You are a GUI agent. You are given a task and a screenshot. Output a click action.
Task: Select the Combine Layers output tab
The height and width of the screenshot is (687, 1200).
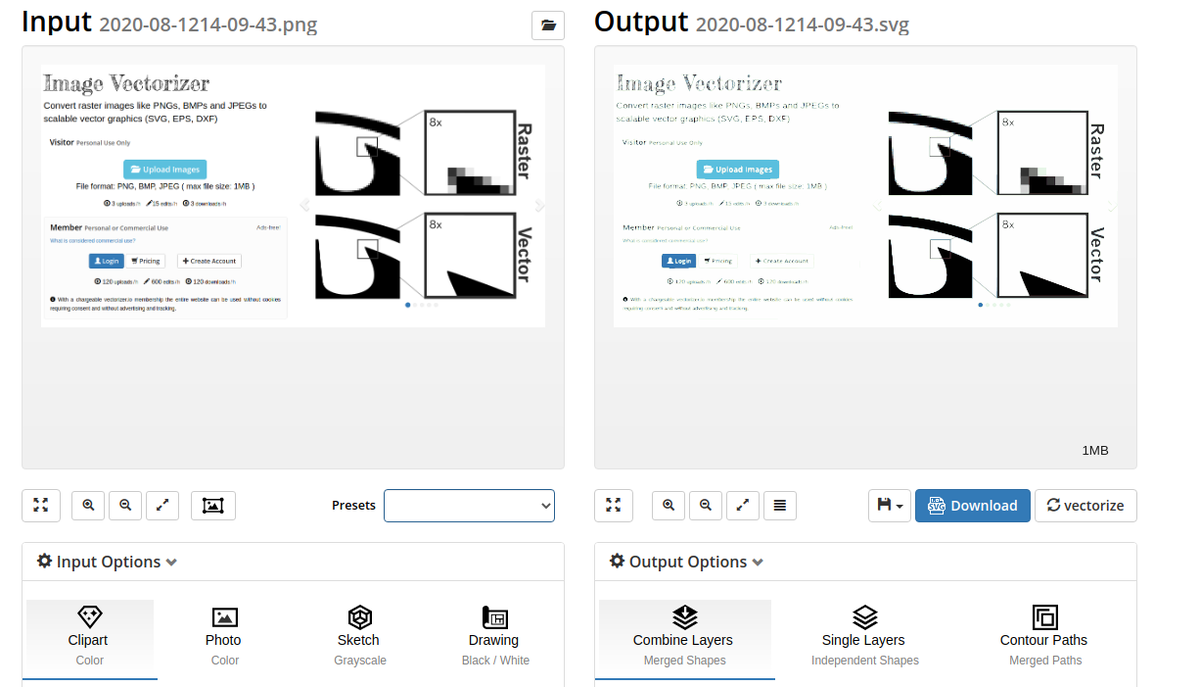[x=685, y=639]
